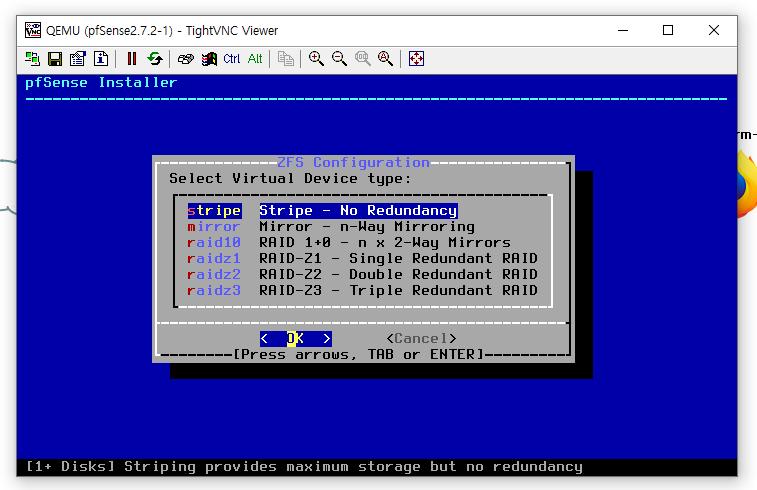The image size is (757, 490).
Task: Save connection info using floppy disk icon
Action: click(55, 59)
